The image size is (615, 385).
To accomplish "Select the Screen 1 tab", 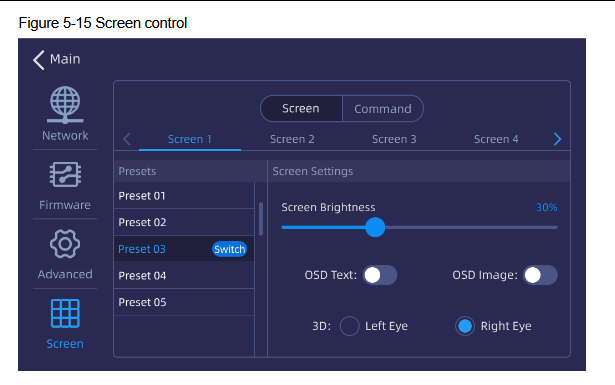I will (x=190, y=139).
